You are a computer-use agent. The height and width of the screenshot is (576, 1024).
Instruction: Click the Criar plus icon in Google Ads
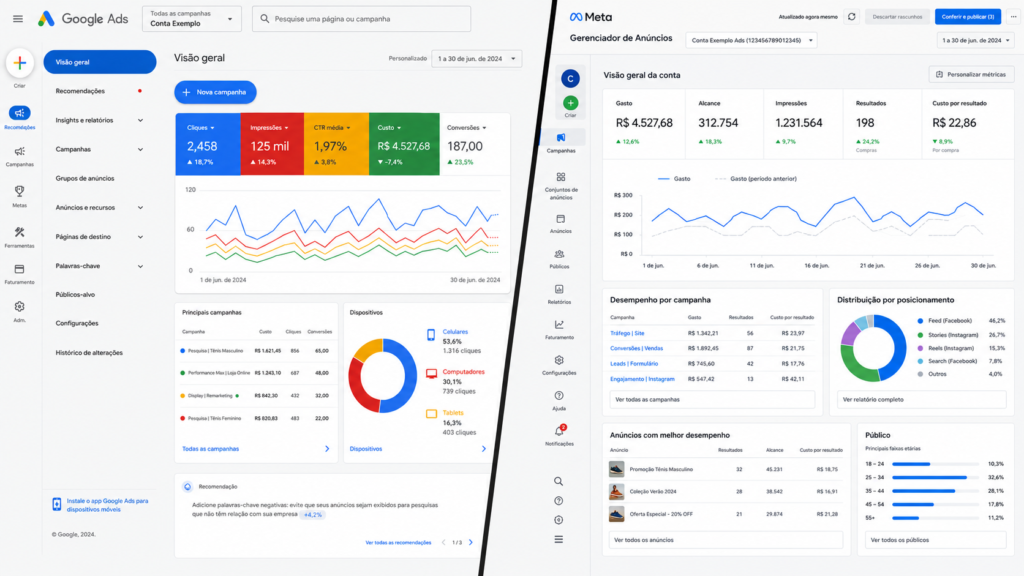coord(20,63)
